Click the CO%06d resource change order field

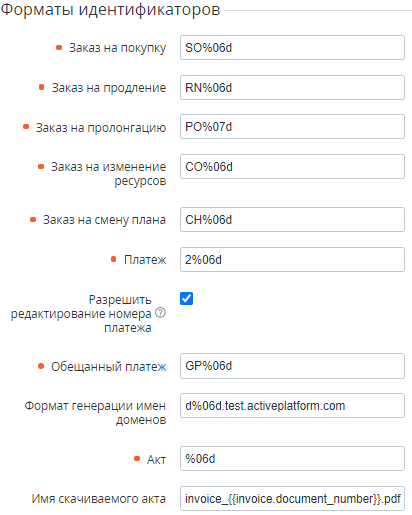tap(292, 166)
